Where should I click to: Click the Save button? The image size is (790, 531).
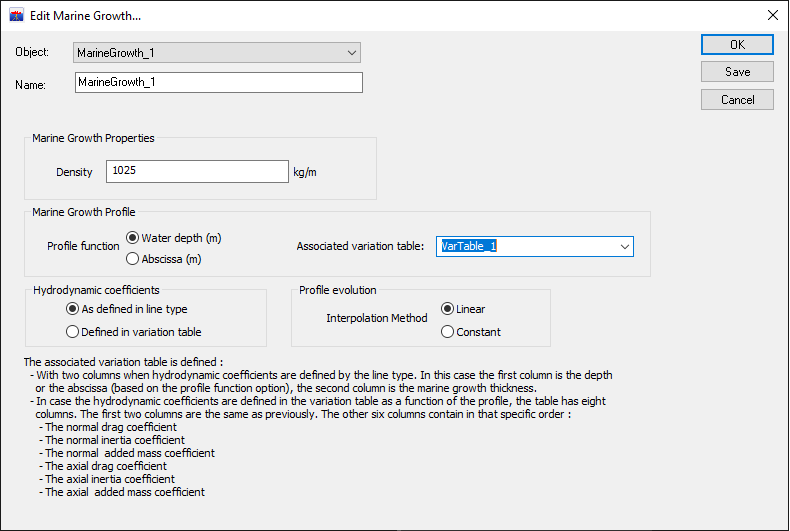click(x=737, y=72)
